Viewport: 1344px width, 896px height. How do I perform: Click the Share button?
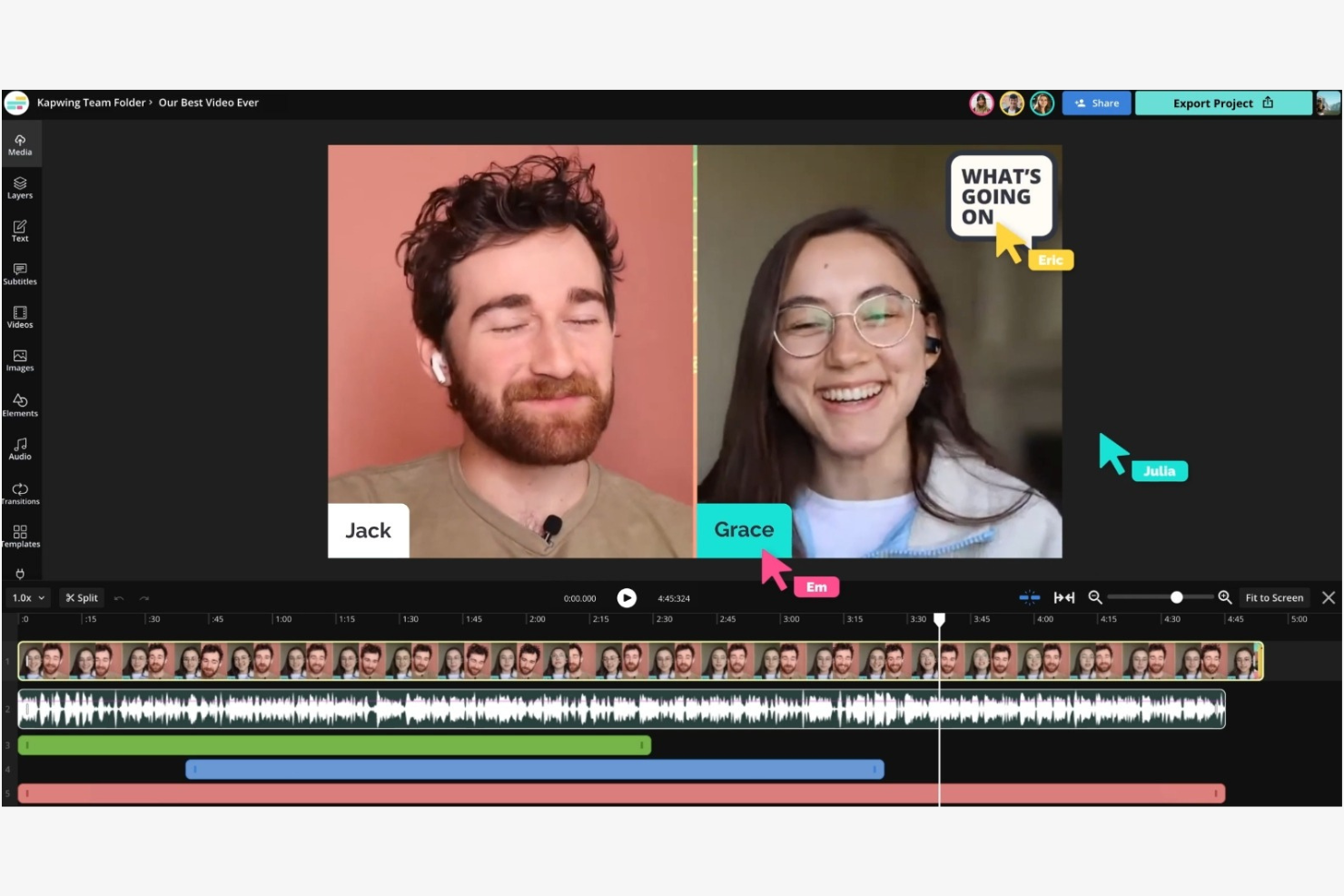coord(1096,103)
